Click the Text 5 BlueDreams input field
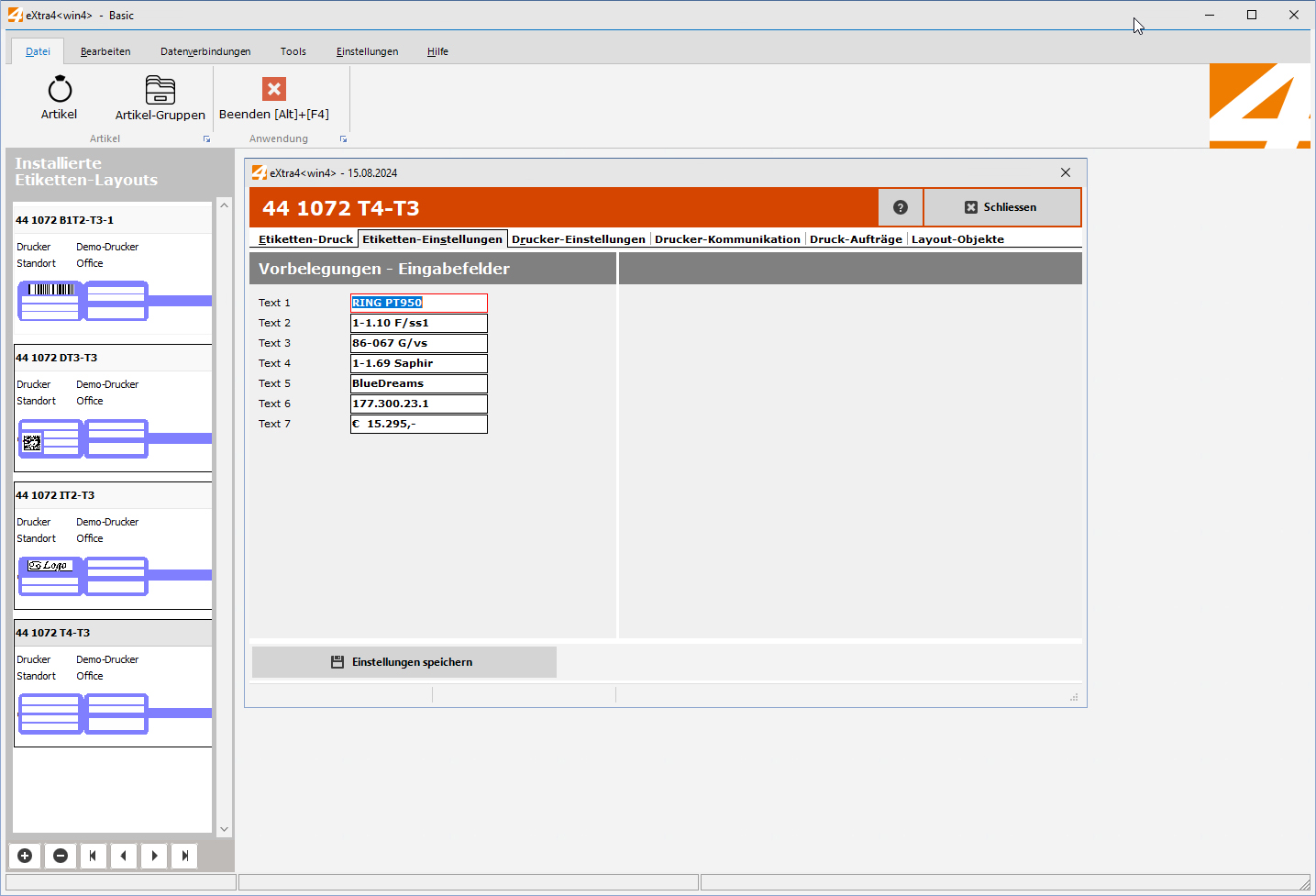 pos(418,383)
